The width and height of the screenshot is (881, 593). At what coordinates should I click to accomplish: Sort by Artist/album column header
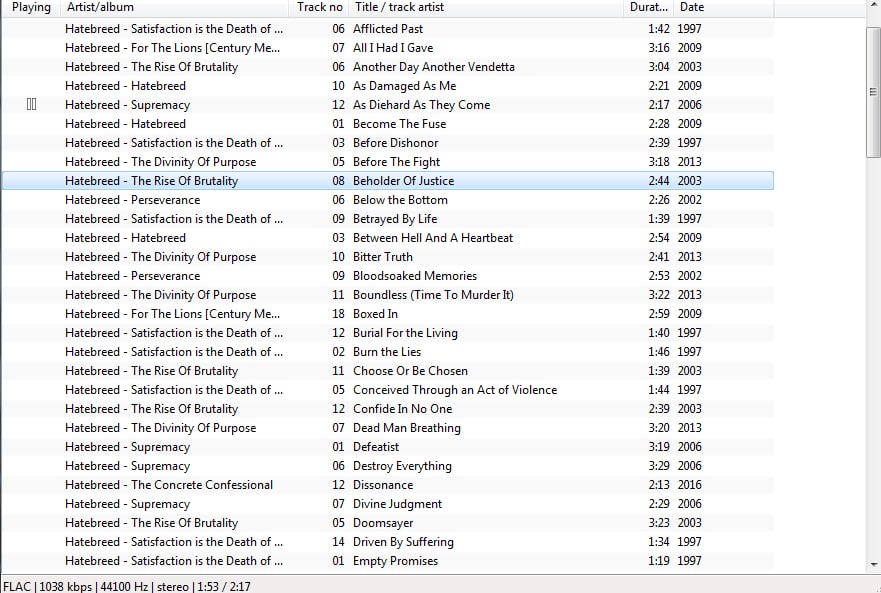(174, 7)
